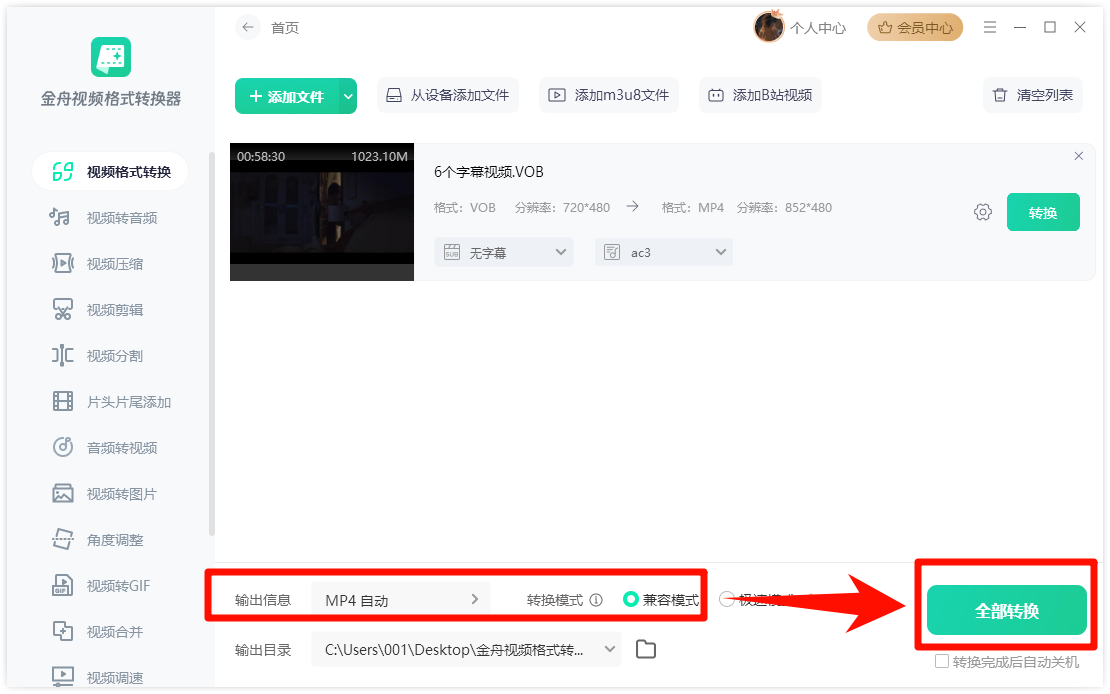This screenshot has height=694, width=1110.
Task: Open 片头片尾添加 in the sidebar
Action: [x=110, y=402]
